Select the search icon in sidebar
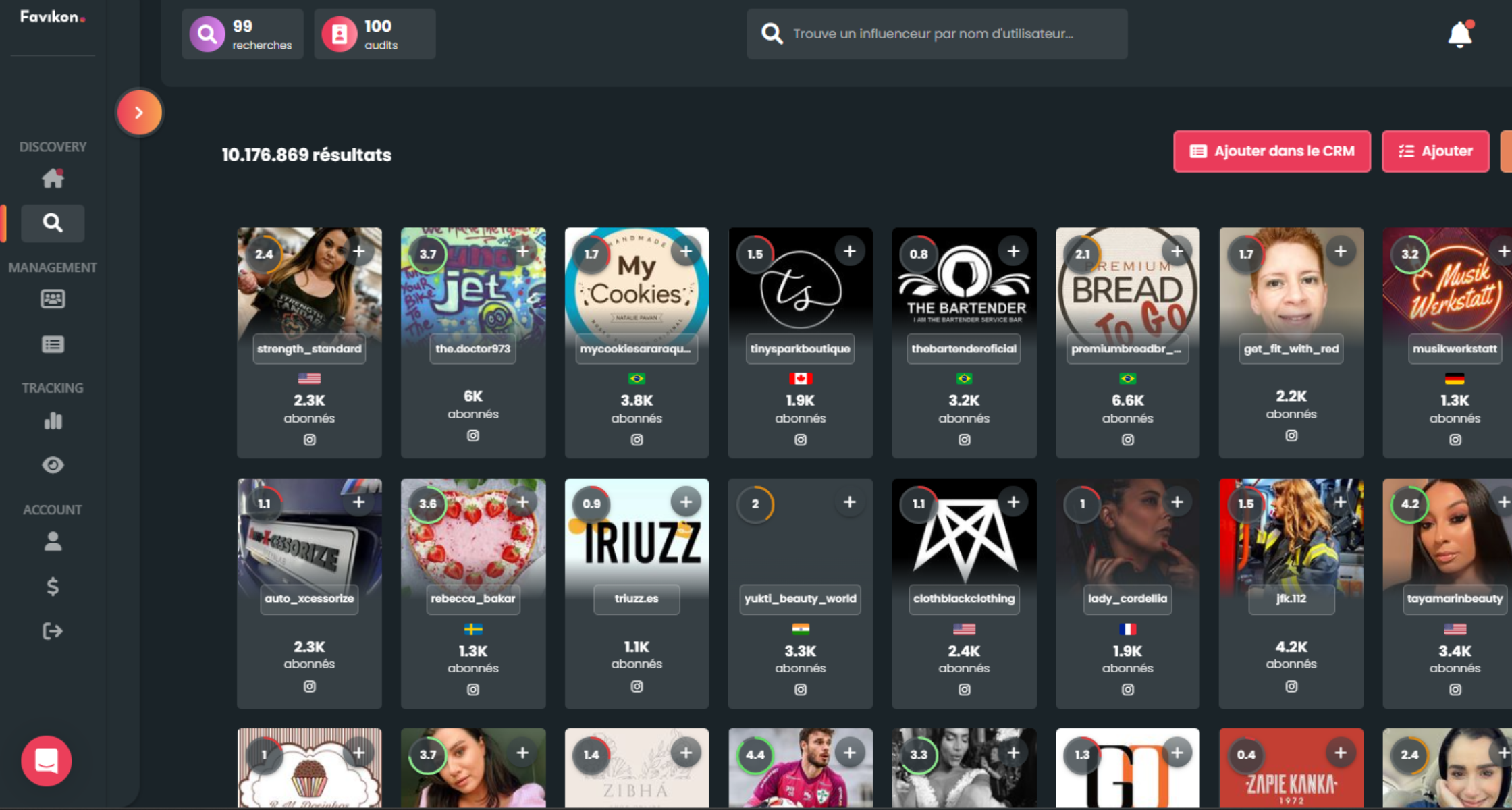Viewport: 1512px width, 810px height. pos(53,223)
